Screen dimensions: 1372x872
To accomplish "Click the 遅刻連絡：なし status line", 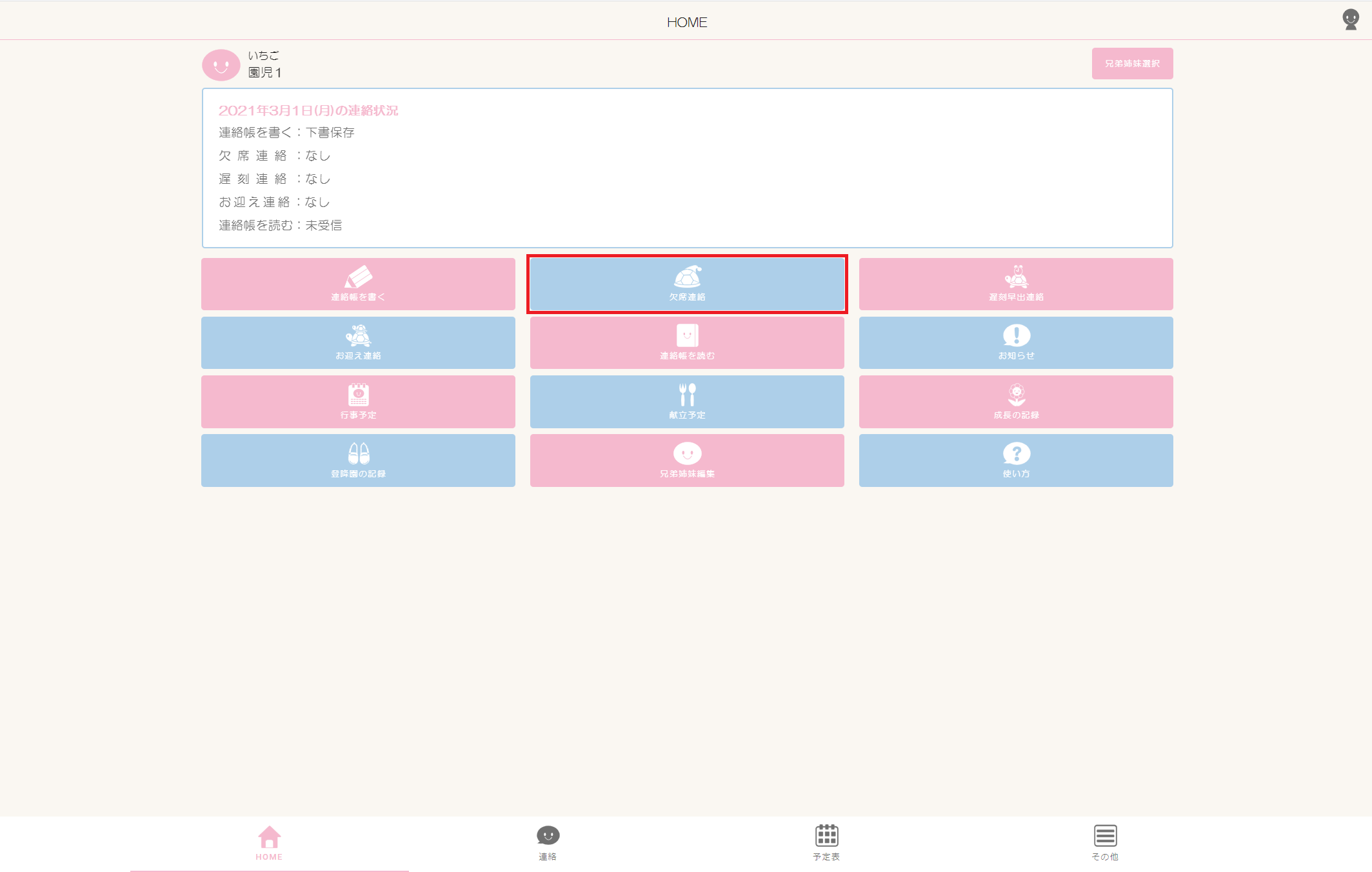I will [274, 179].
